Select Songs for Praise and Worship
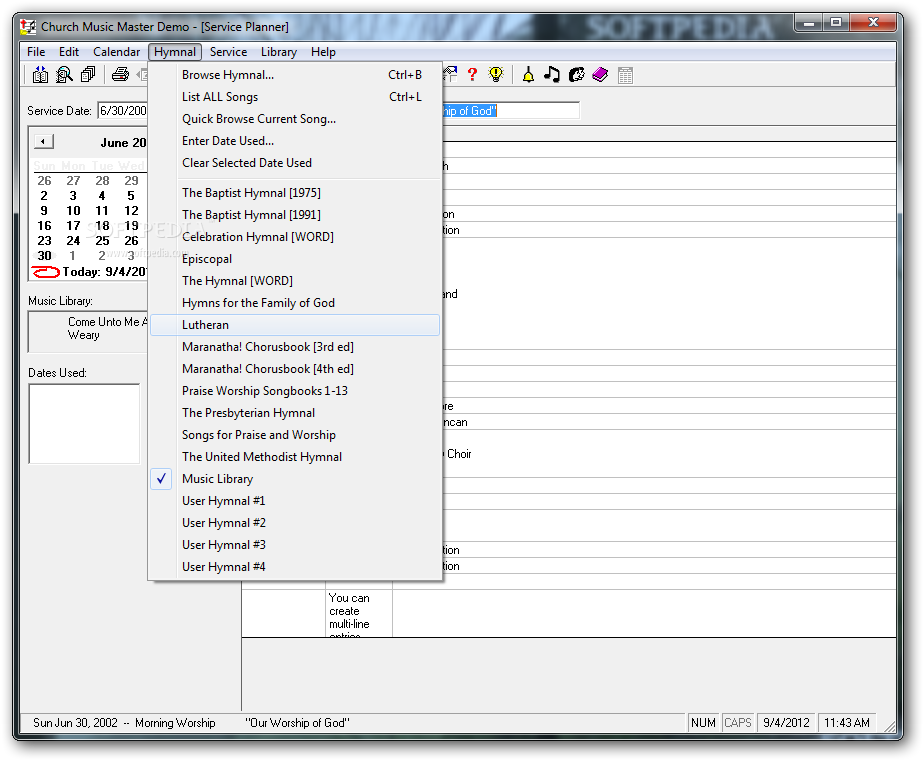 (x=295, y=435)
